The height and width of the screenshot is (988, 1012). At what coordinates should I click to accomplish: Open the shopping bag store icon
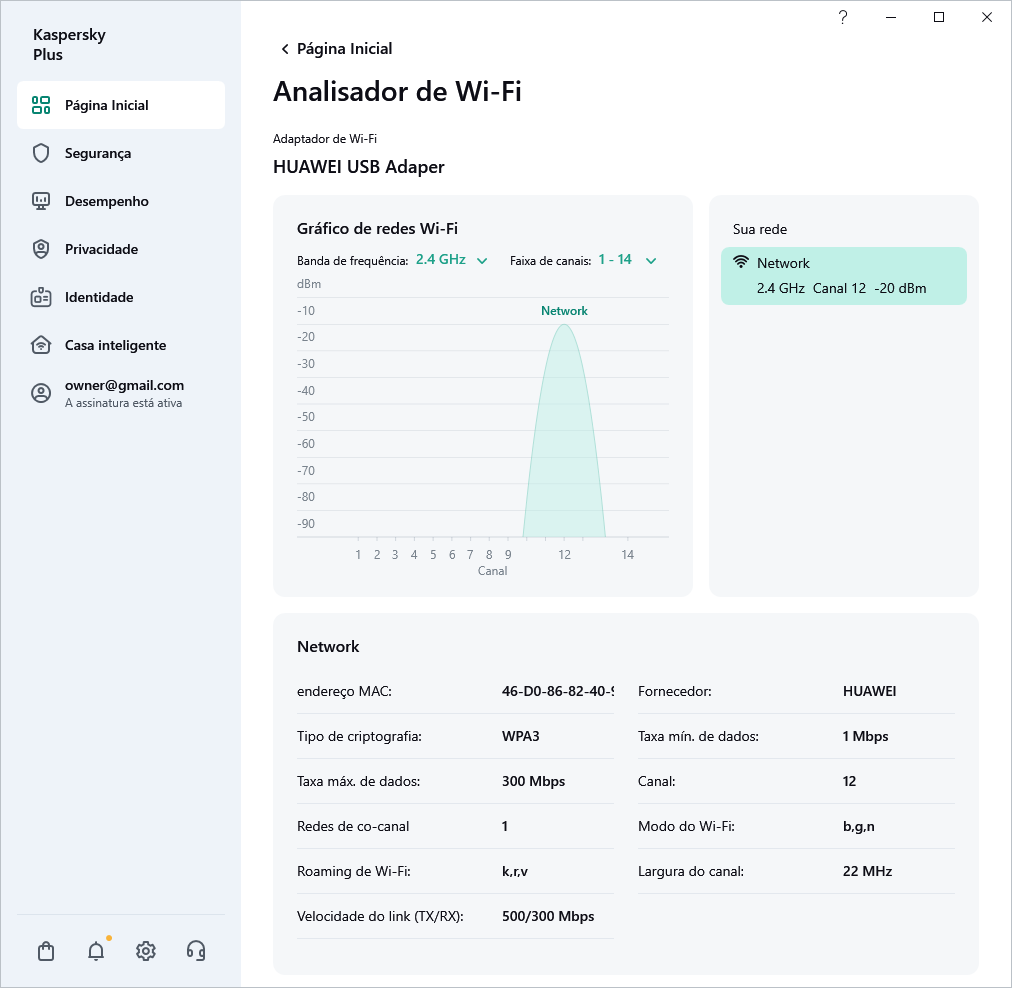(45, 951)
